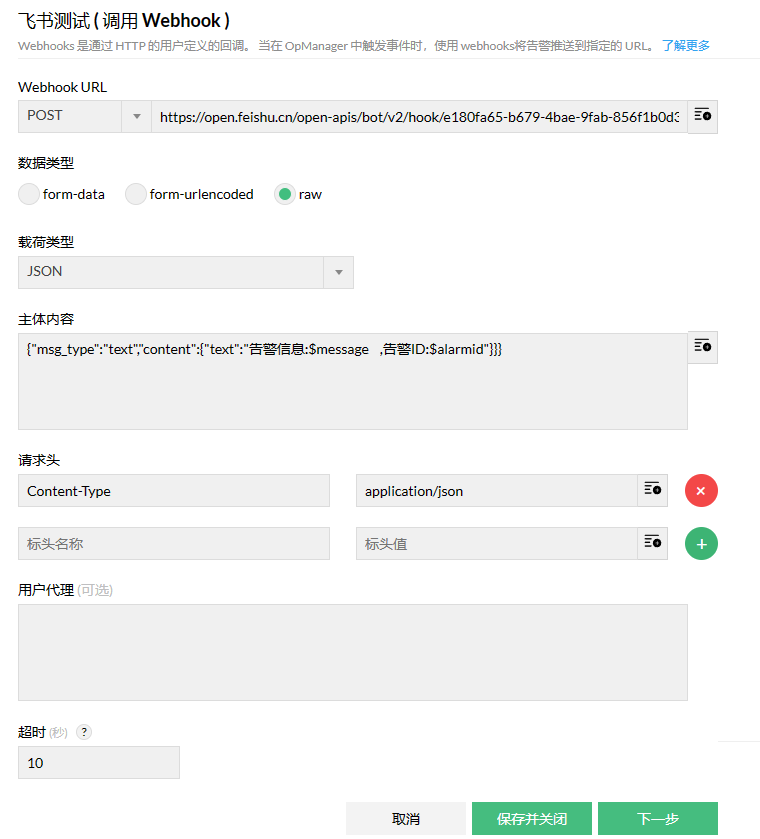Viewport: 760px width, 839px height.
Task: Click the 超时 label
Action: click(x=32, y=731)
